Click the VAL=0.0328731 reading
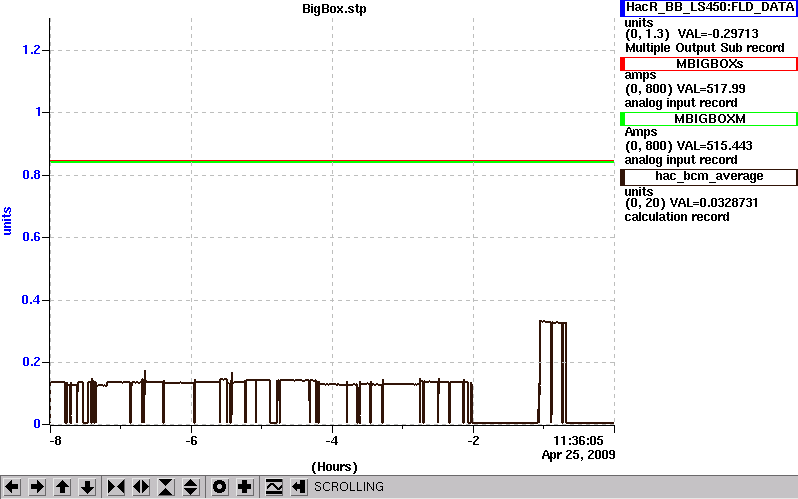 [714, 203]
